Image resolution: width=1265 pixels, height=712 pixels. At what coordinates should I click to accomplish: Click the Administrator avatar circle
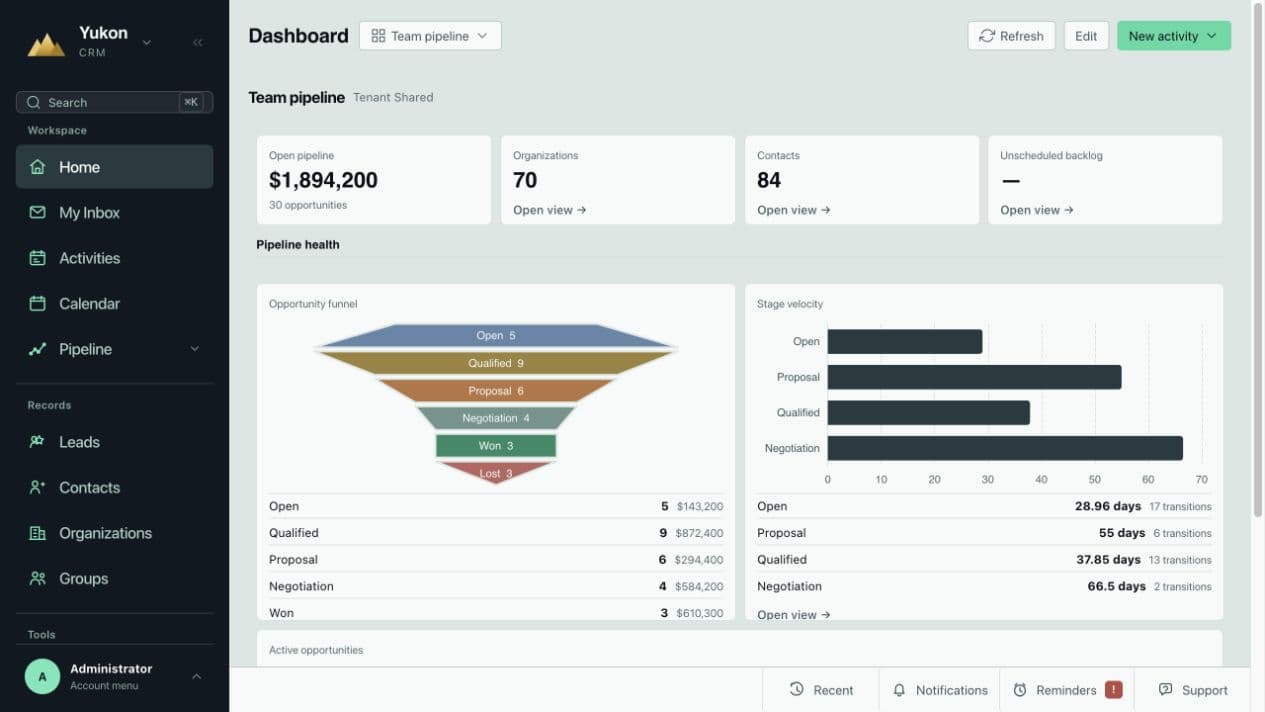coord(42,676)
